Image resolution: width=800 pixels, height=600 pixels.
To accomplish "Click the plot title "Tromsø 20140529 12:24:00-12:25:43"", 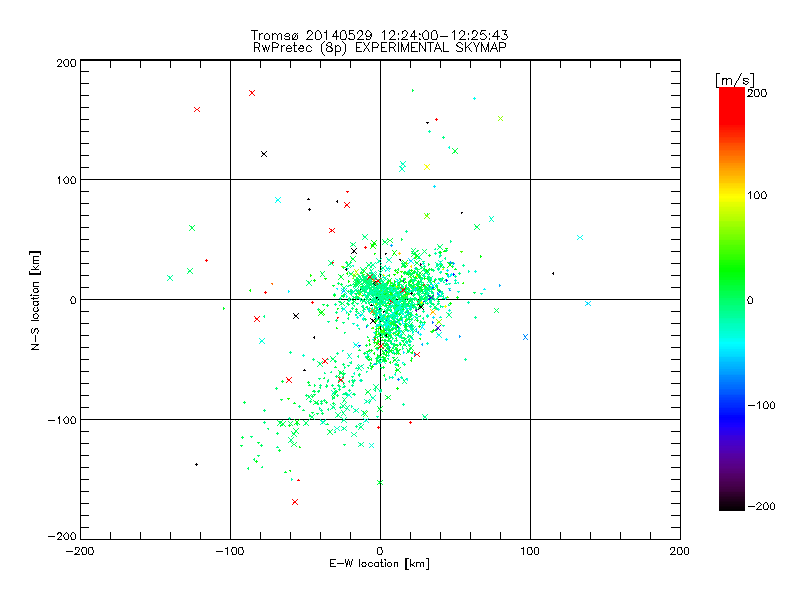I will pos(379,35).
